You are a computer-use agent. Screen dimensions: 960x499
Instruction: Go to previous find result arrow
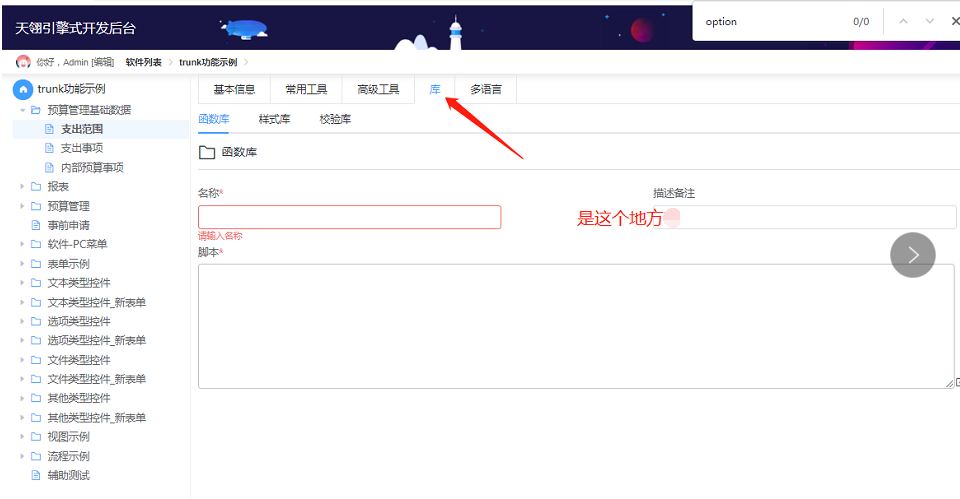[x=903, y=21]
